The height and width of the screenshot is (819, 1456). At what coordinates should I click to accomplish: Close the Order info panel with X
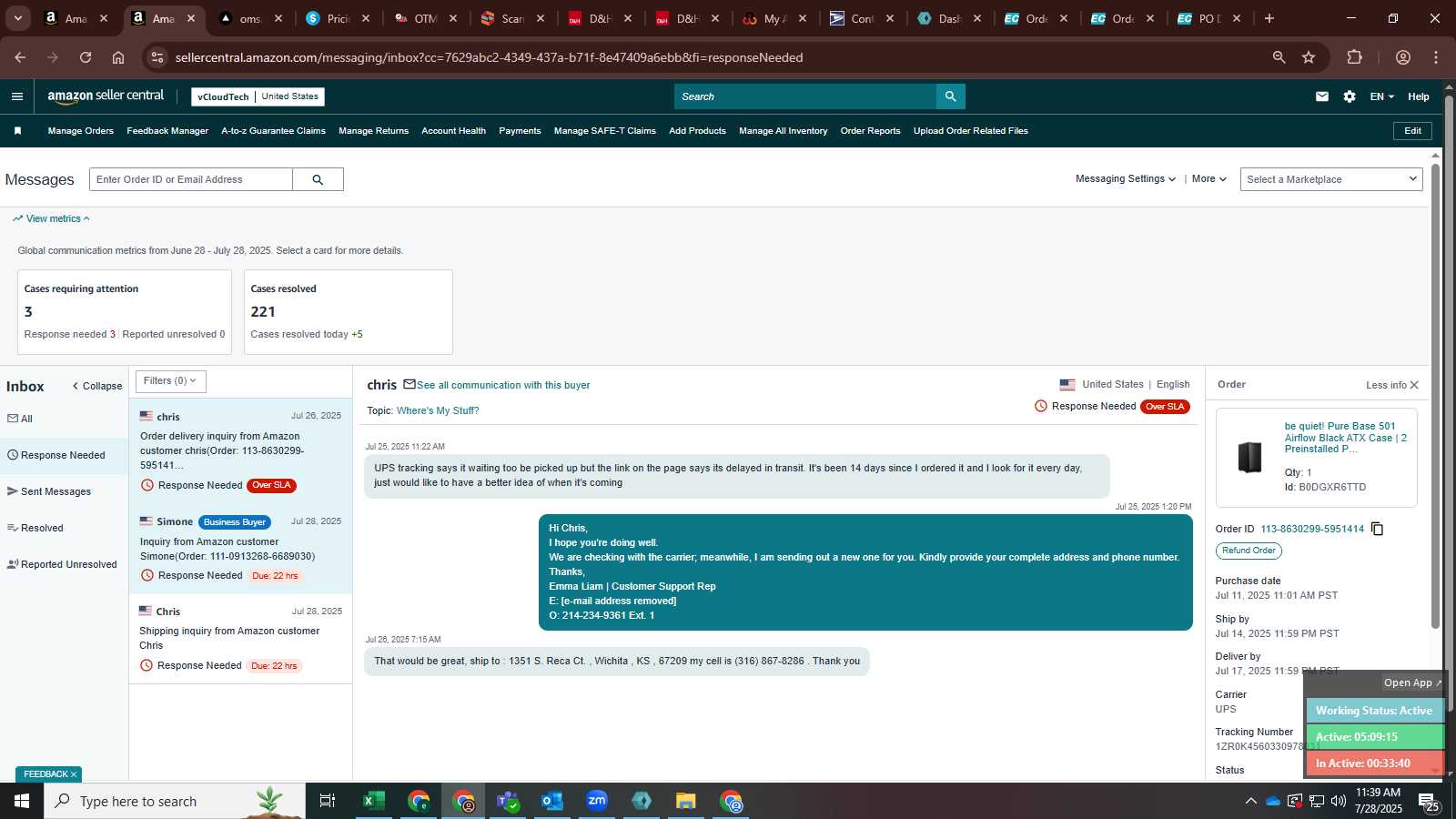point(1414,385)
